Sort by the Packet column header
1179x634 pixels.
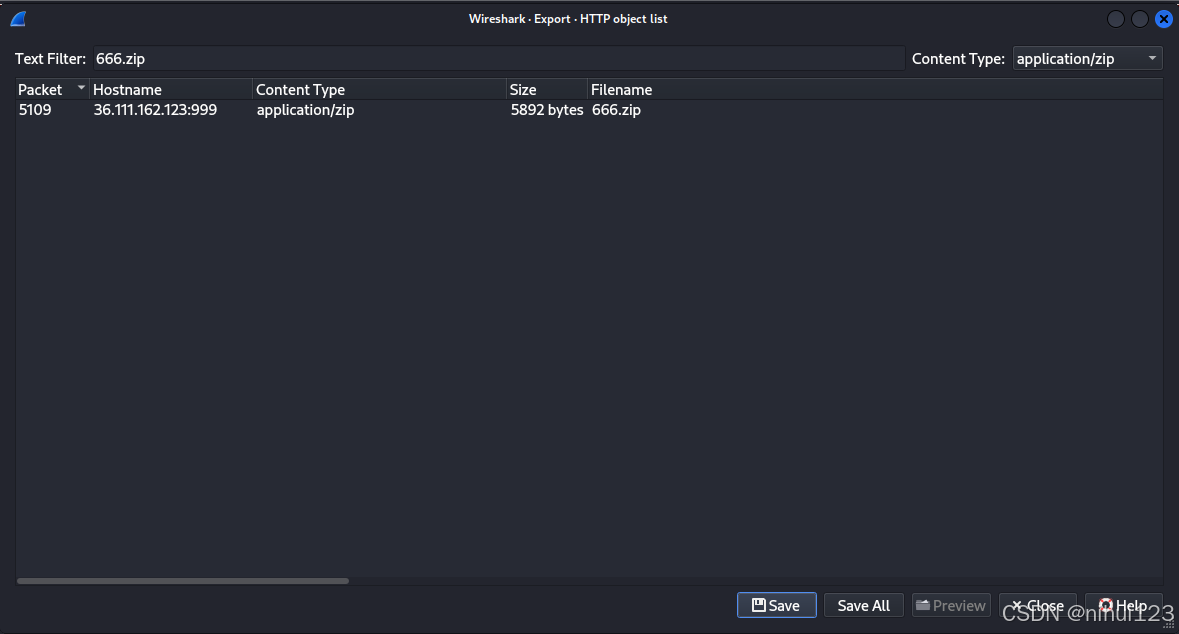click(x=52, y=89)
